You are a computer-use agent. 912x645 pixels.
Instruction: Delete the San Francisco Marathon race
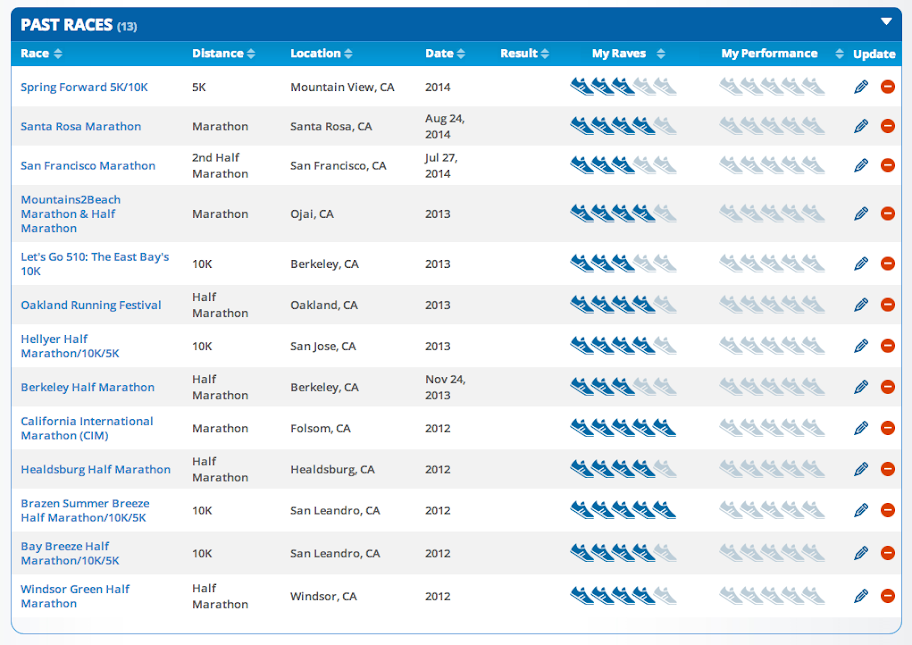click(x=888, y=165)
